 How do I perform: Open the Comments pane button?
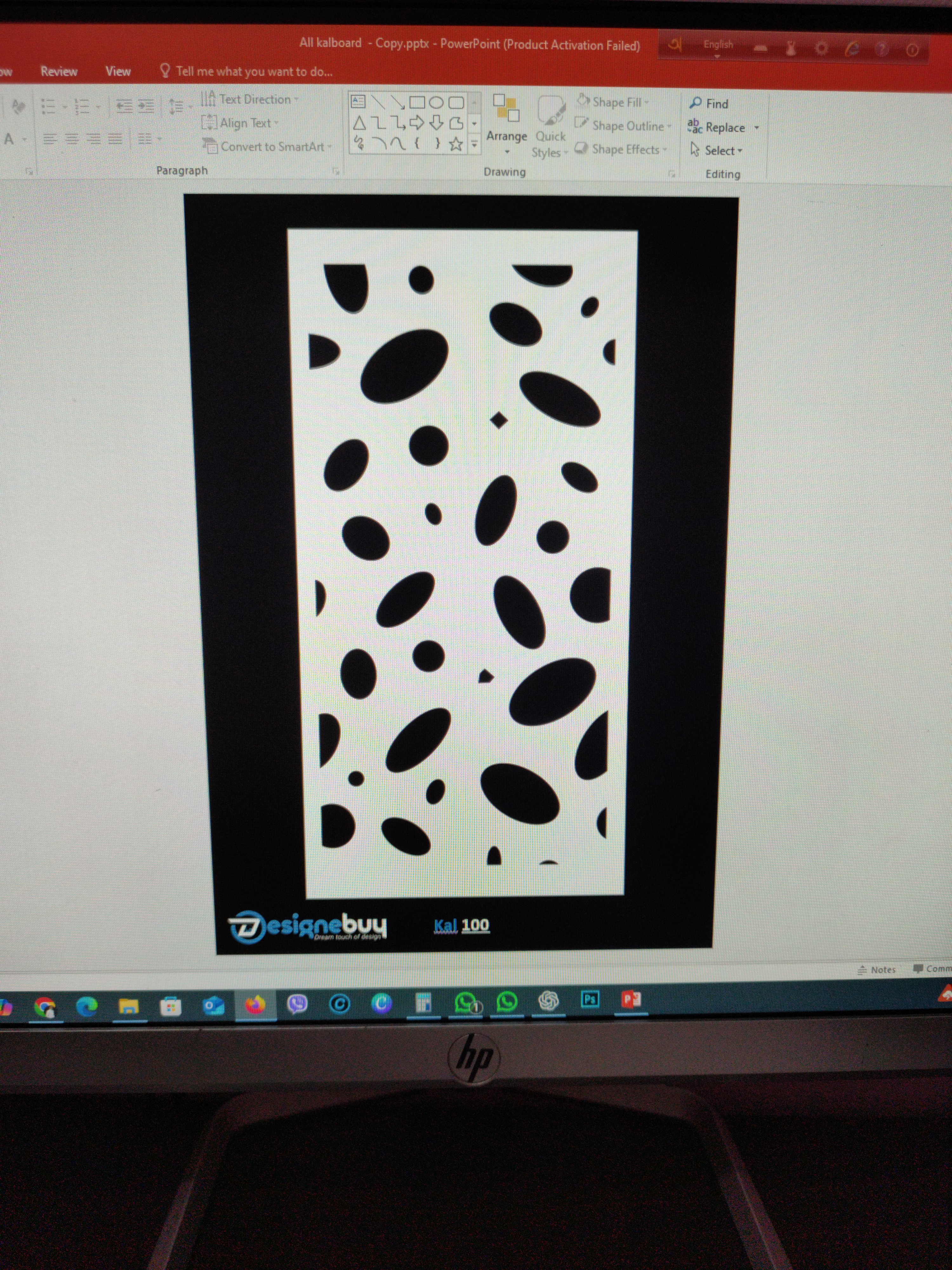pos(932,969)
